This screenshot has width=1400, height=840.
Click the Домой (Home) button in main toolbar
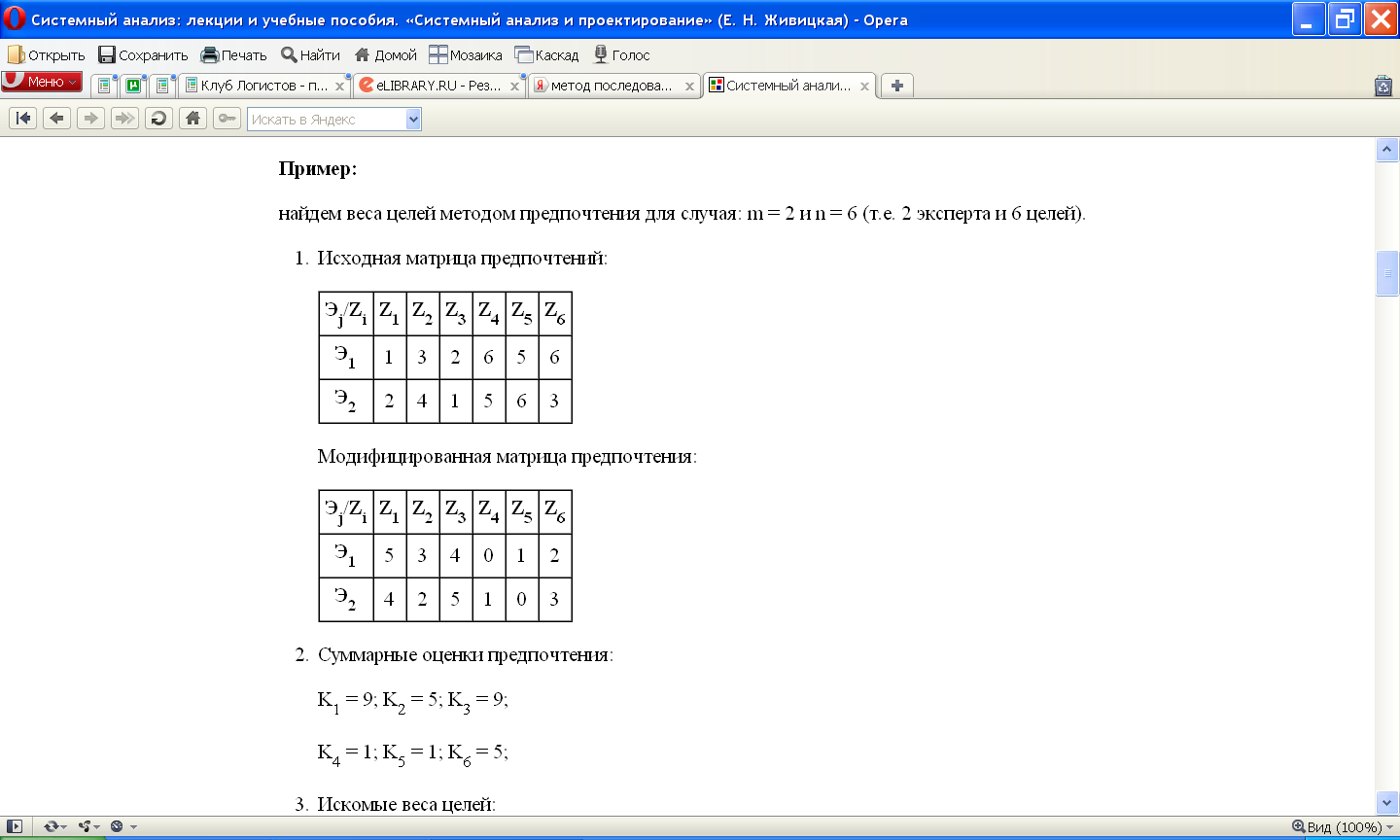(385, 55)
